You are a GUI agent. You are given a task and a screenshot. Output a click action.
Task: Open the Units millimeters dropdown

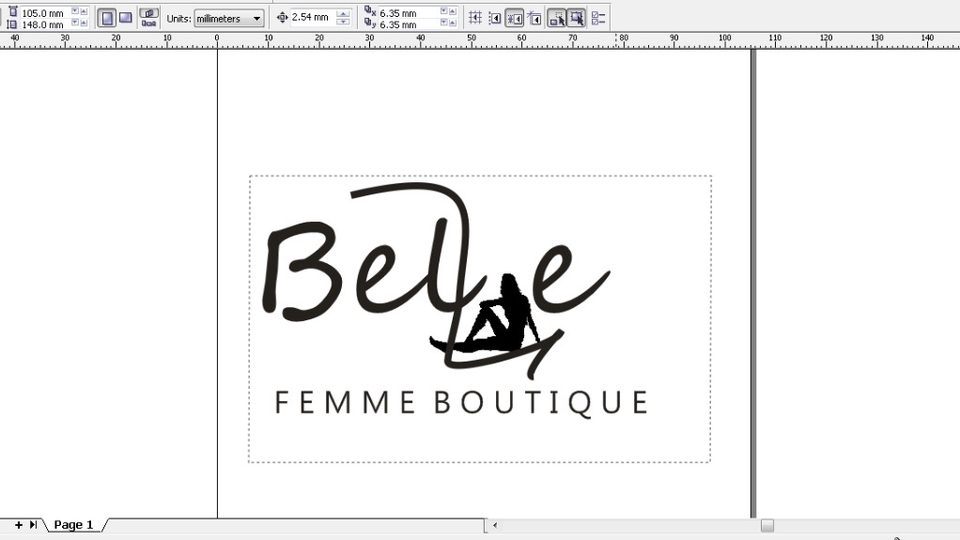click(230, 18)
